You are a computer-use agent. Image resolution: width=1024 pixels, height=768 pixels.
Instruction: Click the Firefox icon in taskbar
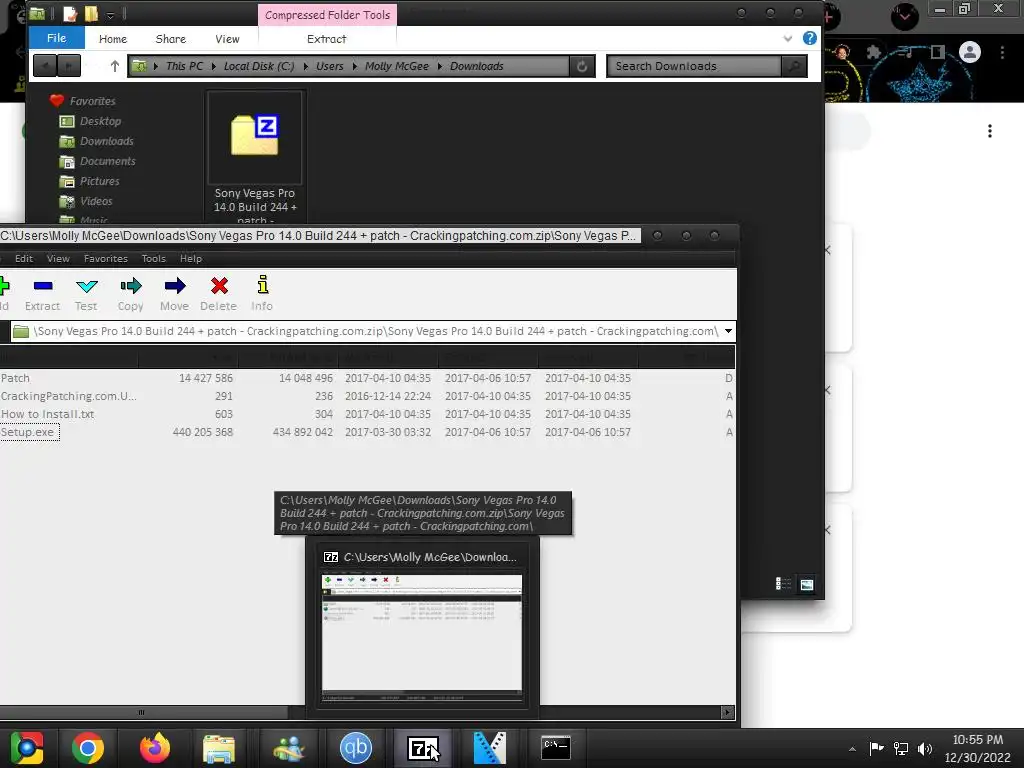pos(155,748)
